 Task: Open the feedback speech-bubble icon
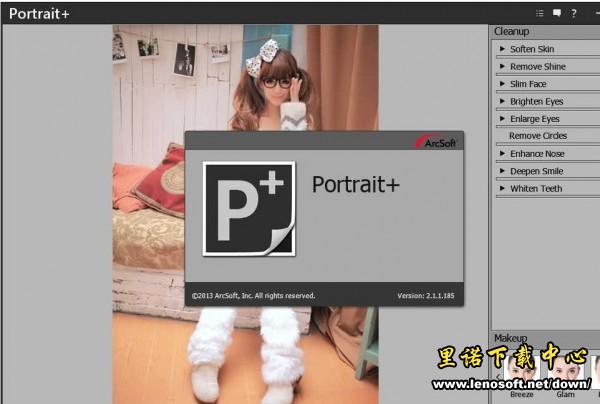(557, 13)
